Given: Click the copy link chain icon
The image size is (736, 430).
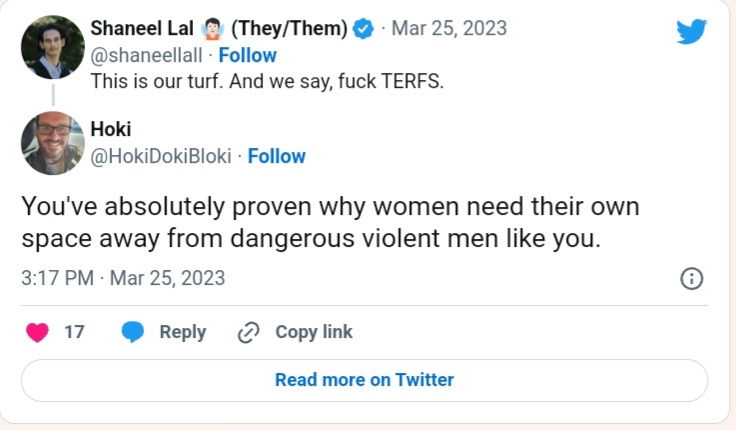Looking at the screenshot, I should tap(249, 332).
